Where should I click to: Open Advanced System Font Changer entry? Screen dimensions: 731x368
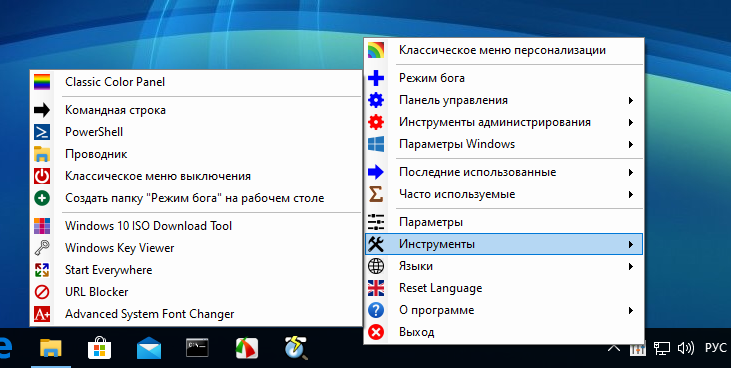click(x=196, y=314)
